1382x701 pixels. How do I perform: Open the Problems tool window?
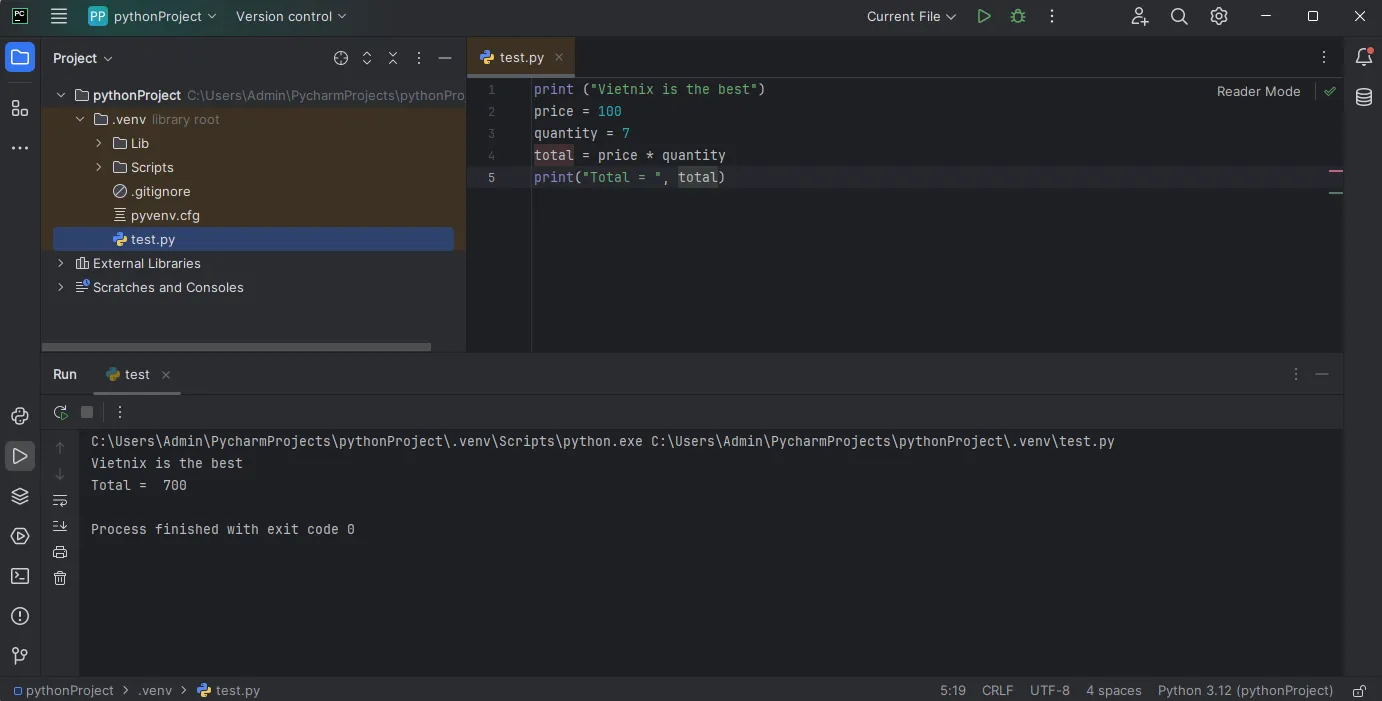(x=20, y=616)
